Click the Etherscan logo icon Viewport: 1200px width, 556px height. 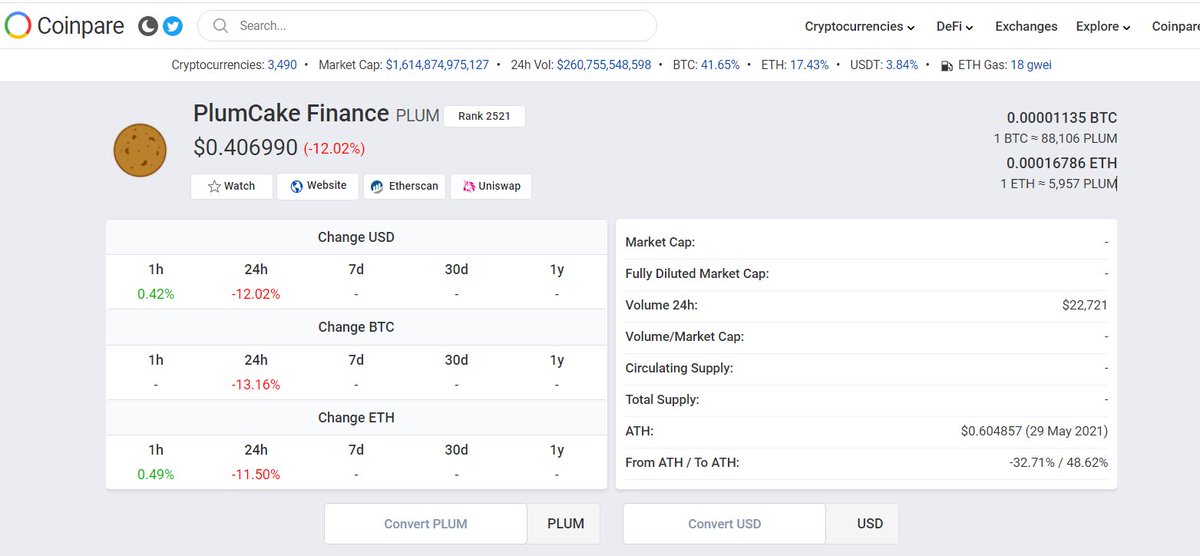tap(378, 186)
